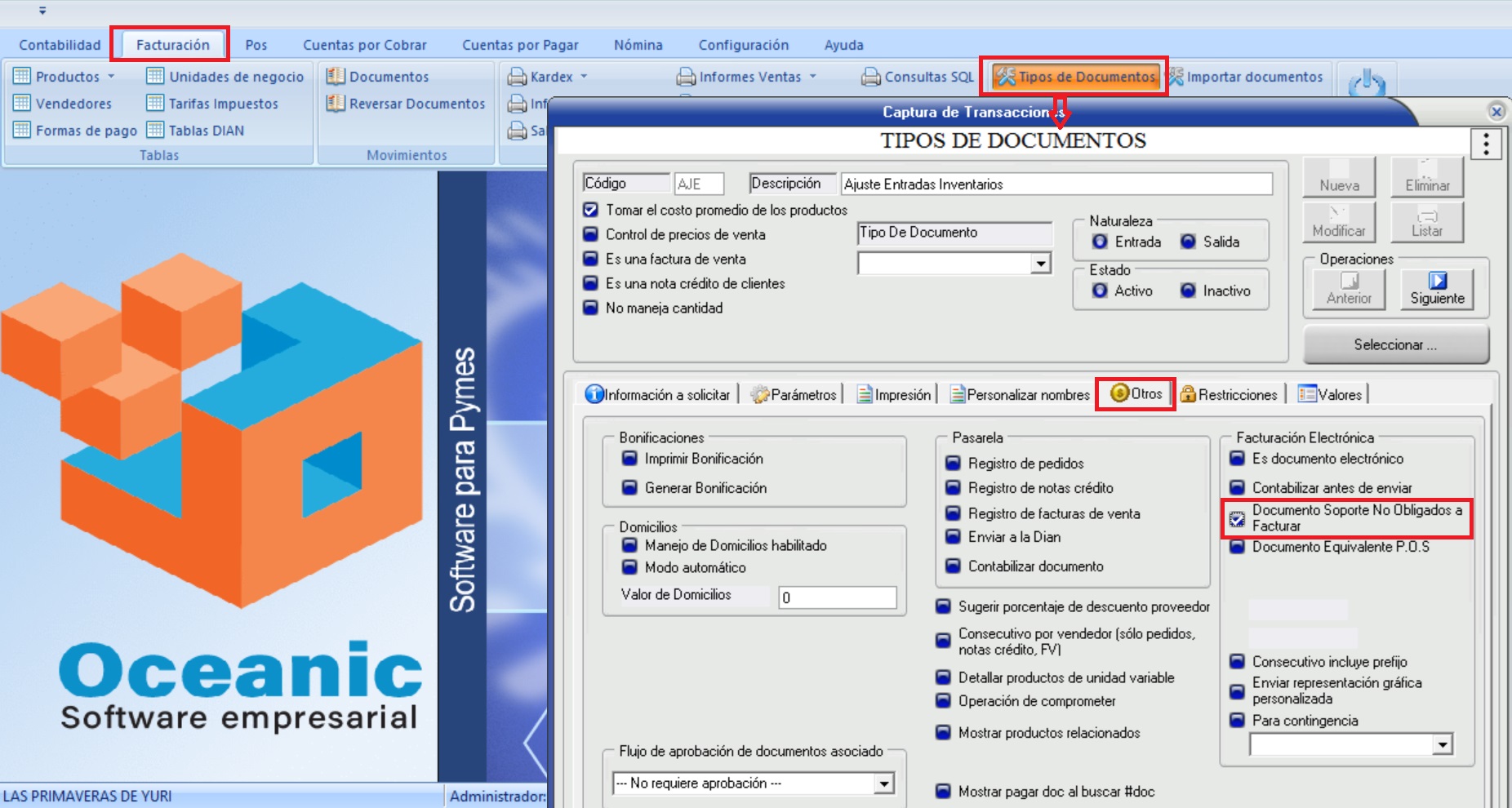Click the Kardex printer icon

(516, 78)
